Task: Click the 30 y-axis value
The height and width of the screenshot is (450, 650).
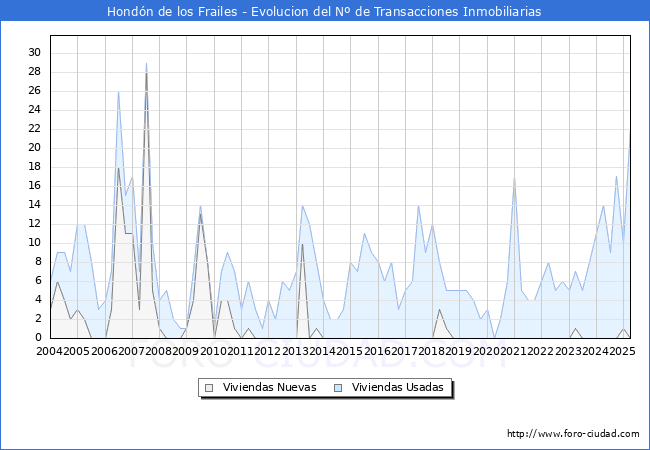Action: [x=35, y=53]
